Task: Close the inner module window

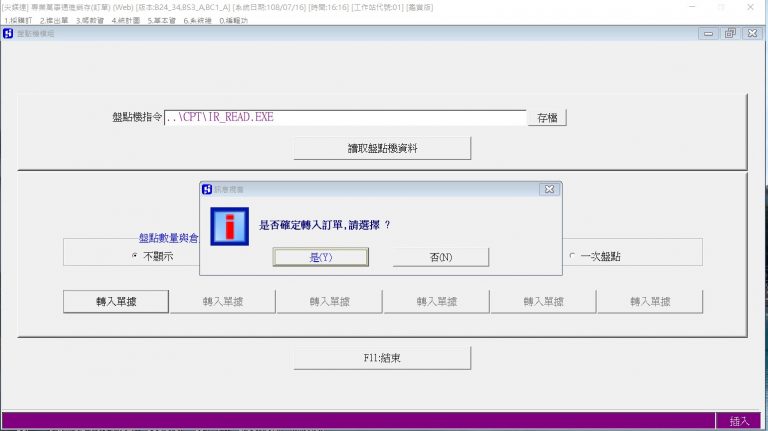Action: point(752,33)
